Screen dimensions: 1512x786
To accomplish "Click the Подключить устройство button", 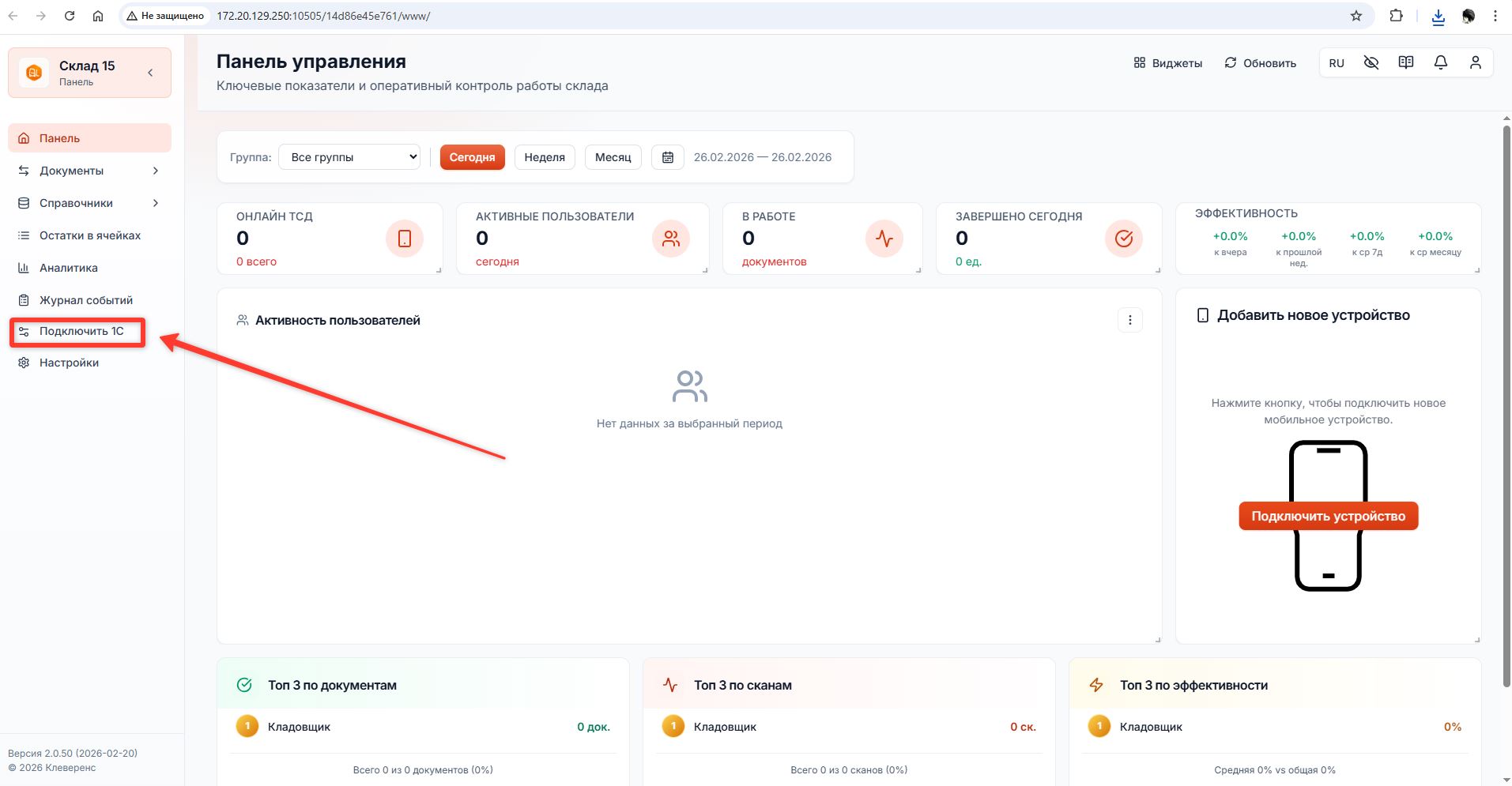I will (x=1329, y=516).
